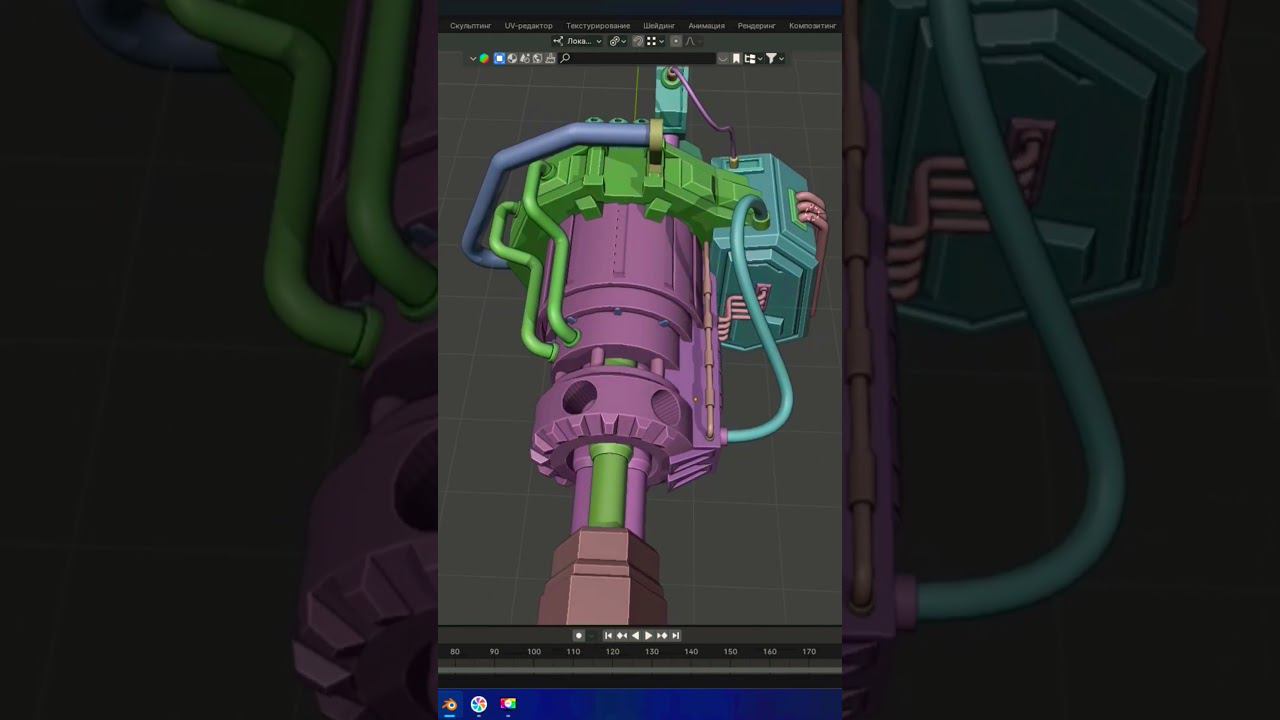Image resolution: width=1280 pixels, height=720 pixels.
Task: Jump to the next keyframe
Action: pyautogui.click(x=661, y=635)
